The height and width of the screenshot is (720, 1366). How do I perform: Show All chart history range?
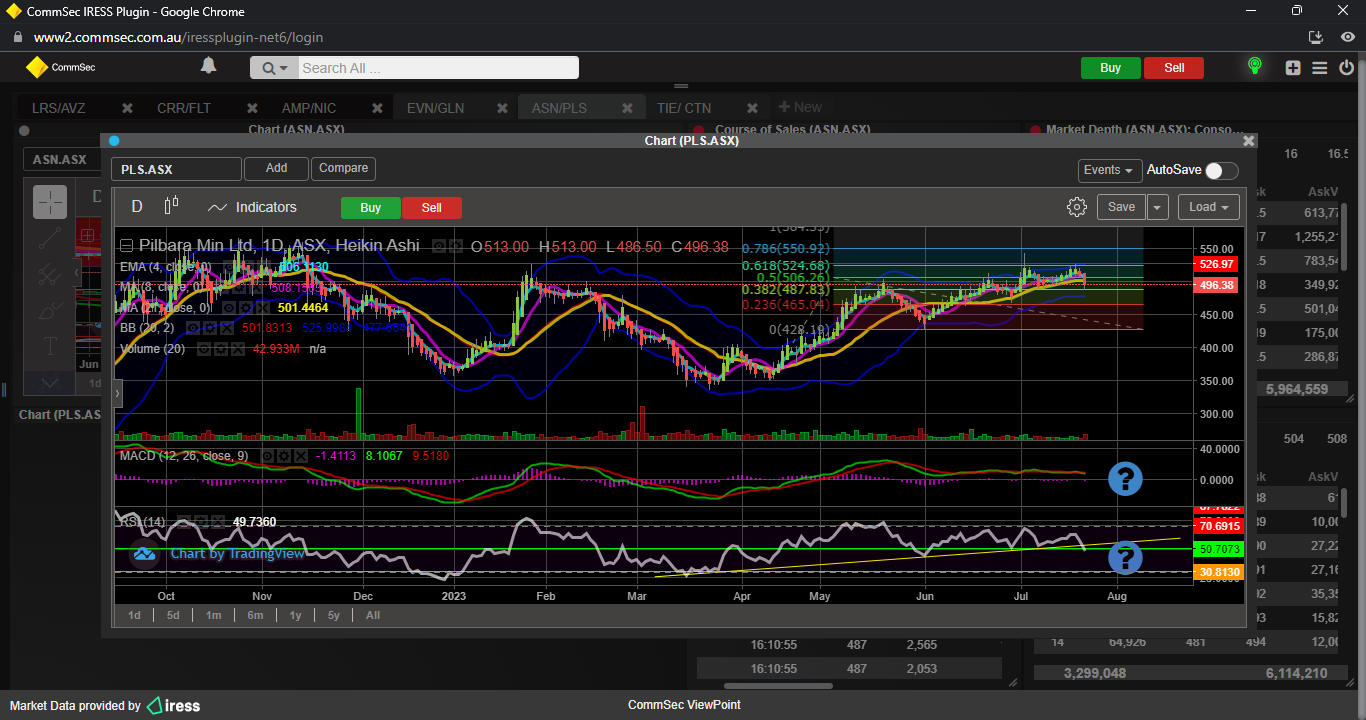pyautogui.click(x=373, y=615)
